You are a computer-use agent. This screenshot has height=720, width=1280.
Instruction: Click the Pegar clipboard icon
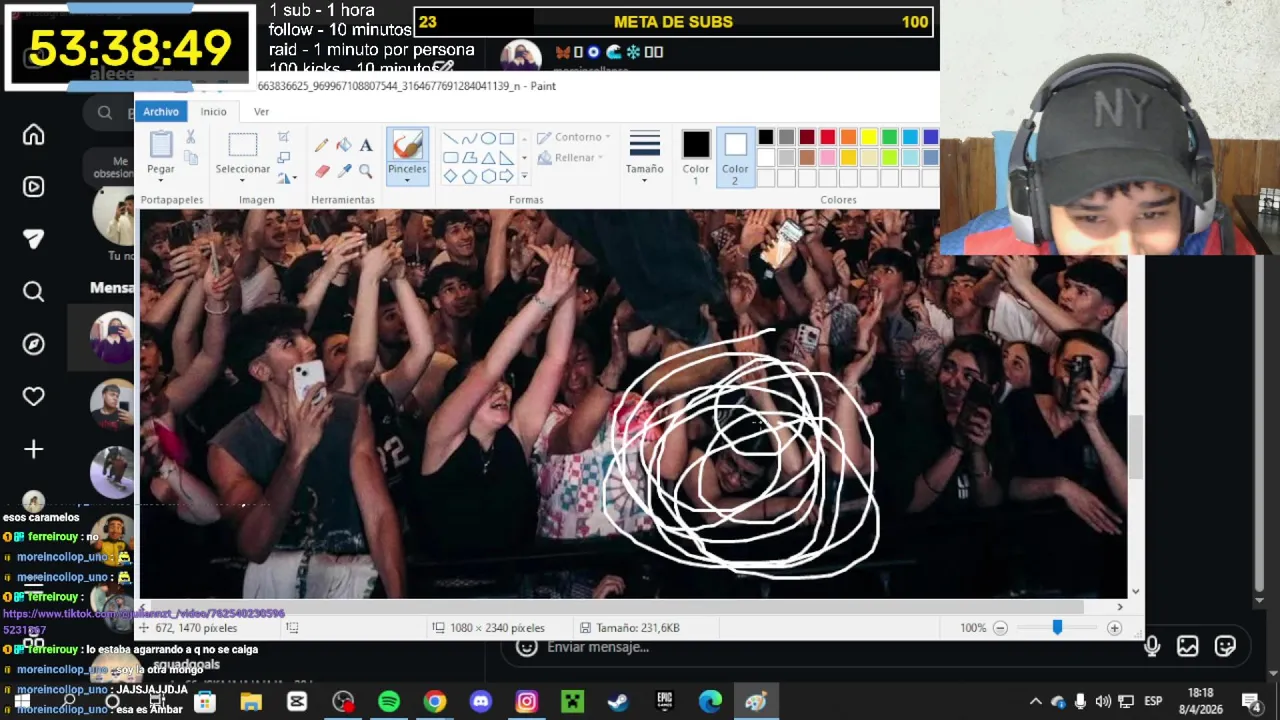pyautogui.click(x=161, y=145)
